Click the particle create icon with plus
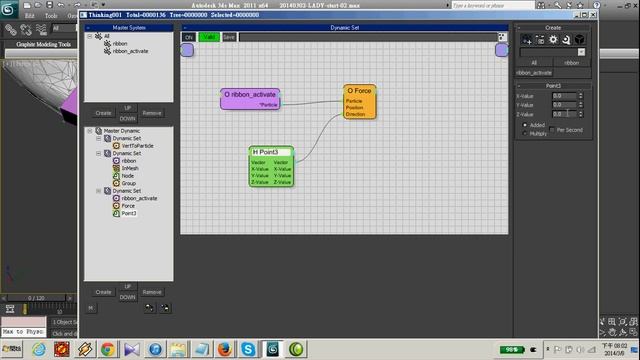Screen dimensions: 640x360 (527, 40)
